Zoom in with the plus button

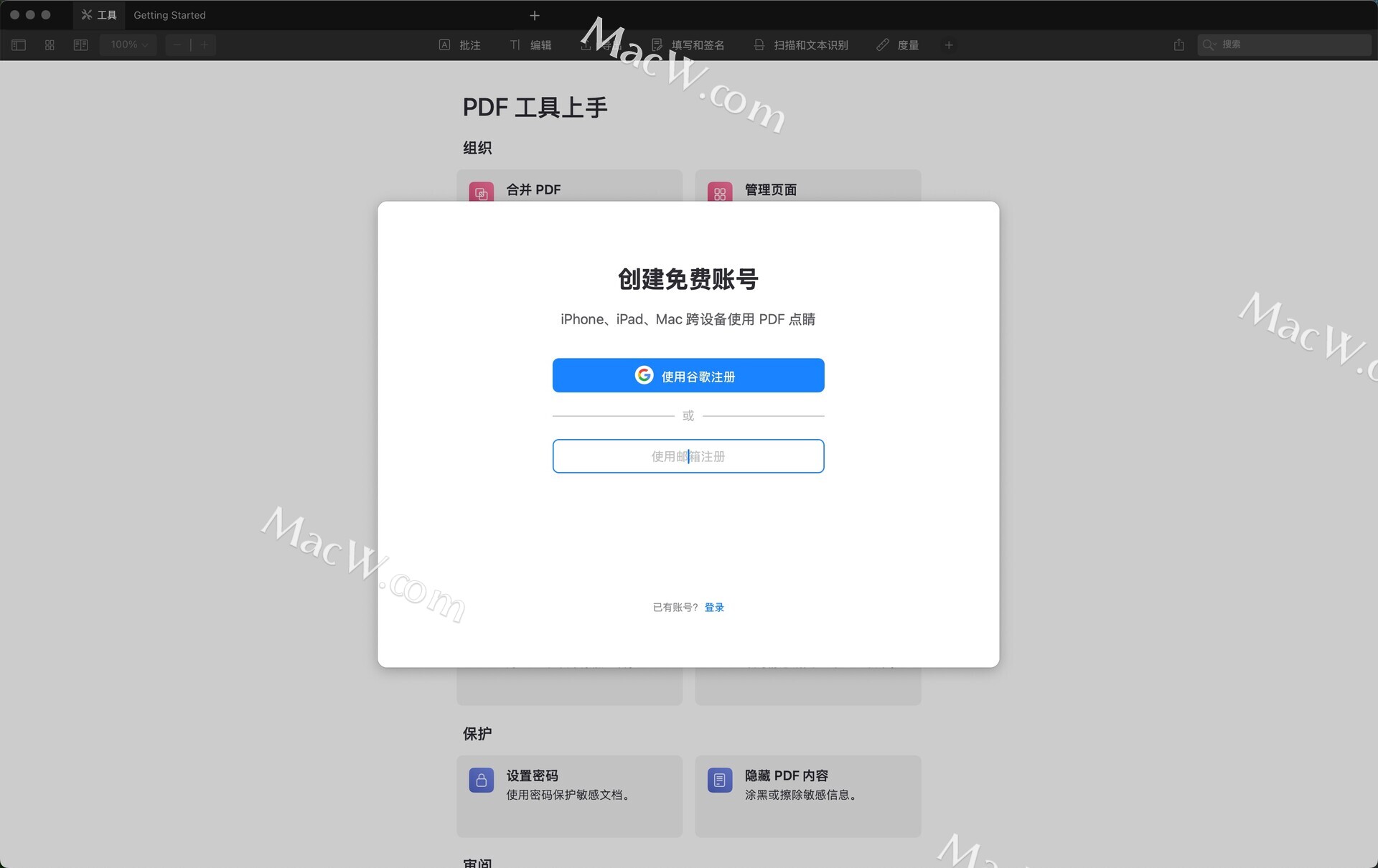205,44
